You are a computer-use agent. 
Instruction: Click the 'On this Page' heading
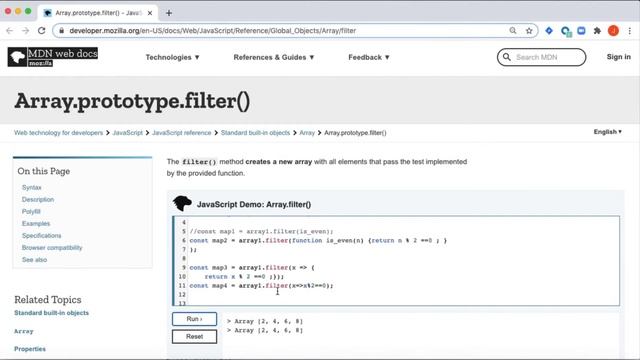pyautogui.click(x=44, y=171)
